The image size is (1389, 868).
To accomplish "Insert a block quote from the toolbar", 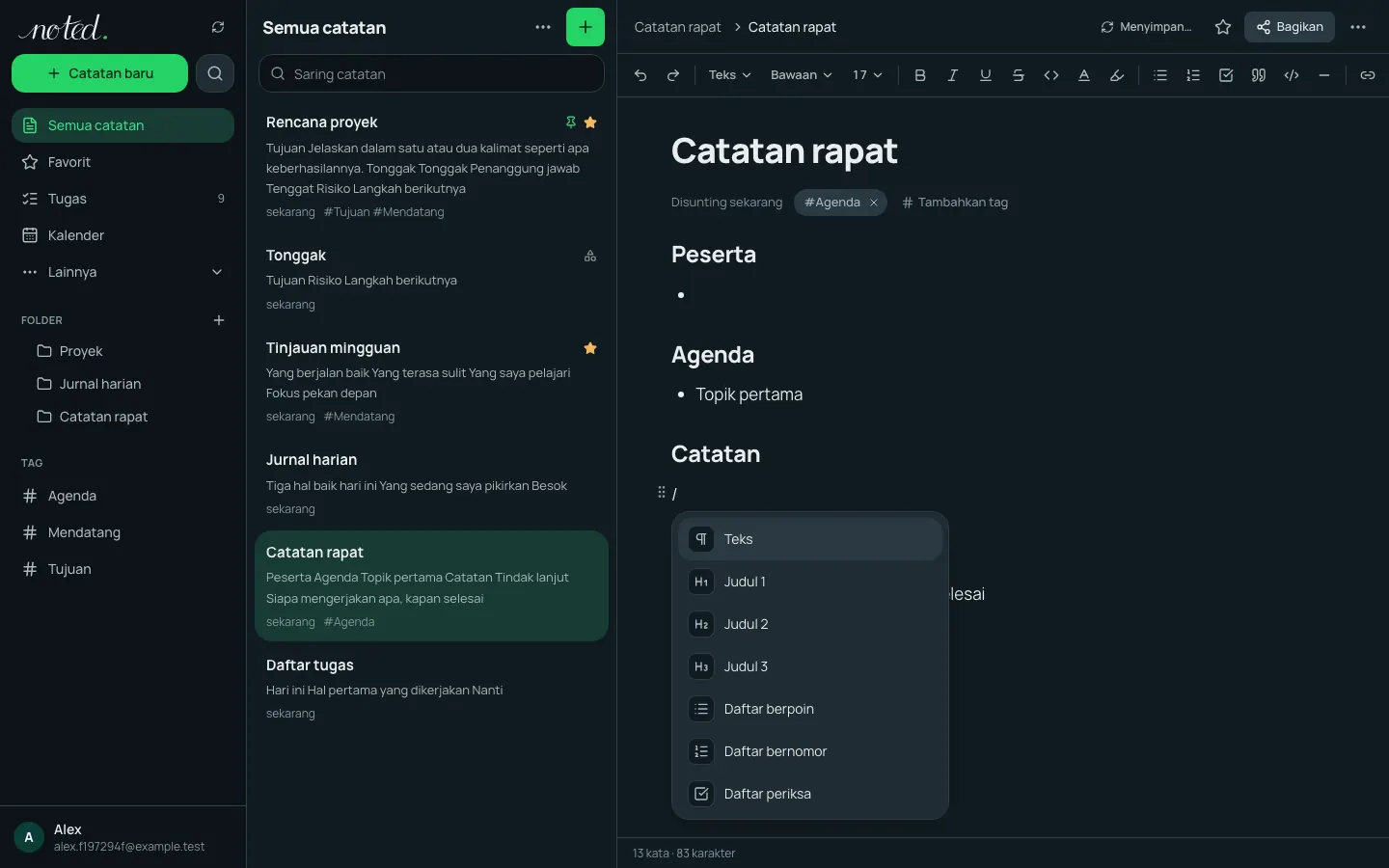I will click(1259, 75).
